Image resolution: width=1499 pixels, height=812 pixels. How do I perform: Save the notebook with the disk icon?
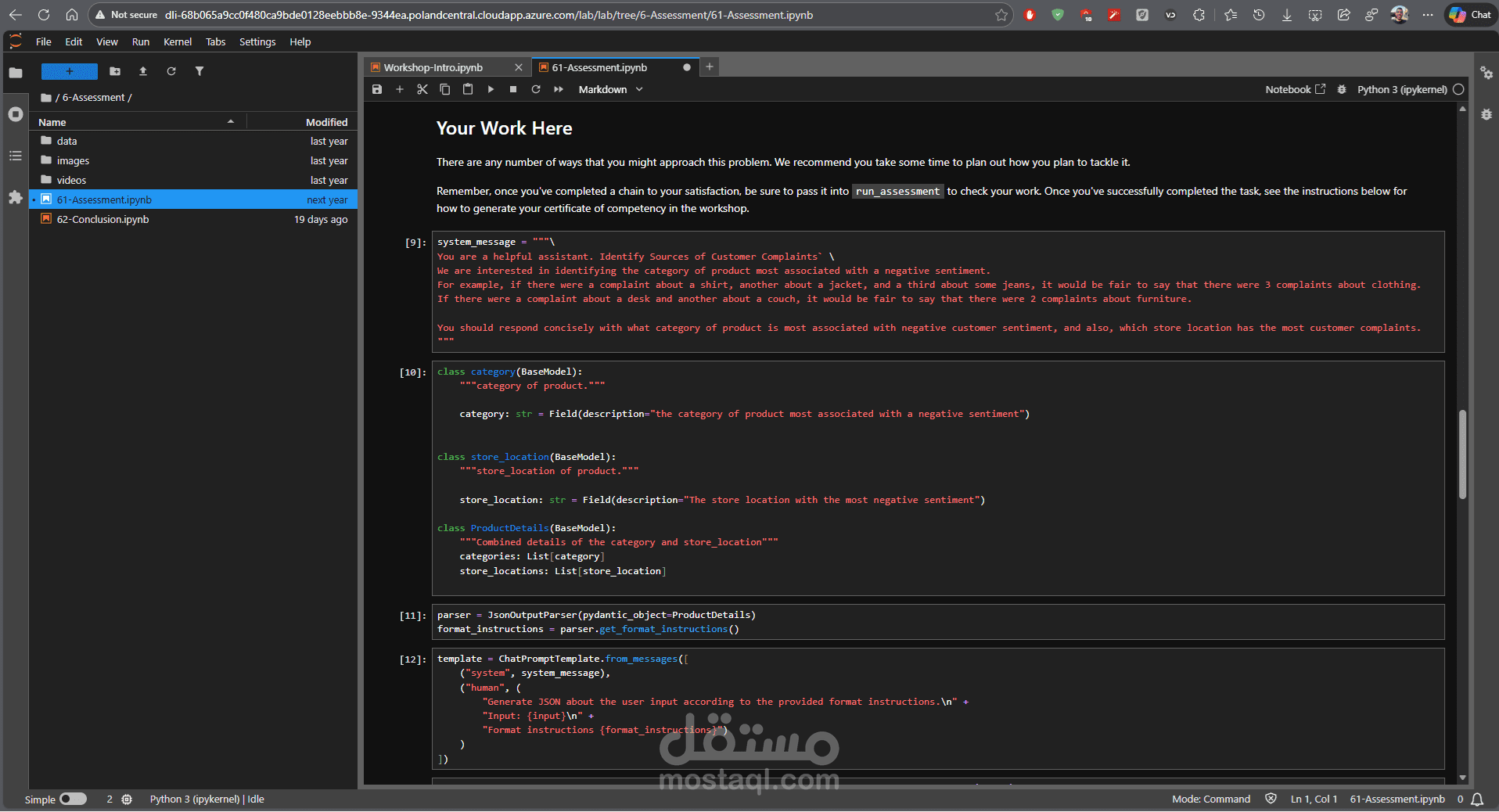tap(377, 89)
